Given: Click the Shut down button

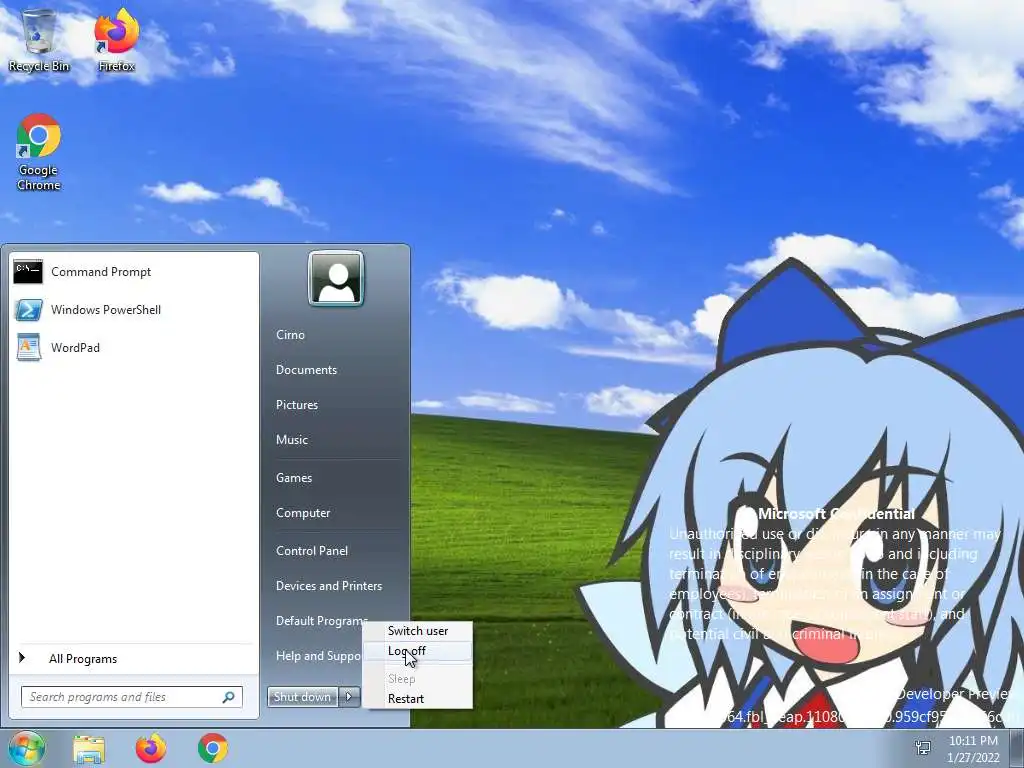Looking at the screenshot, I should [x=302, y=697].
